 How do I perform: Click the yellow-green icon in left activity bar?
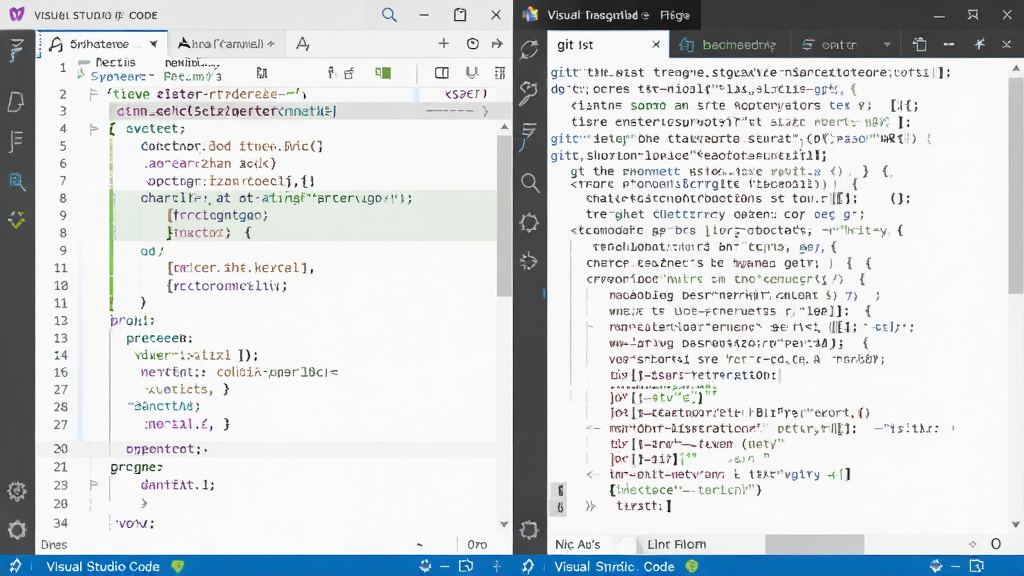[x=17, y=219]
